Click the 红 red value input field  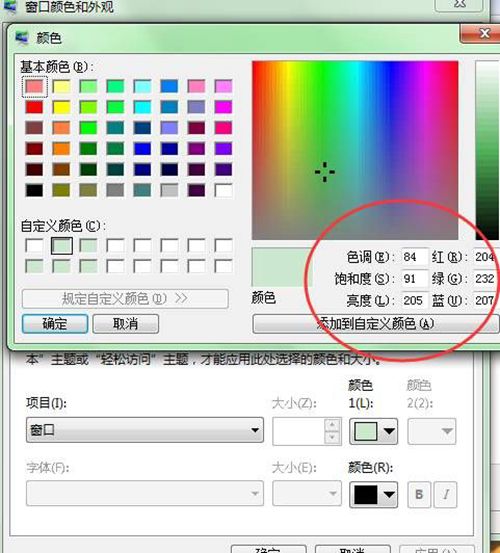(x=486, y=257)
